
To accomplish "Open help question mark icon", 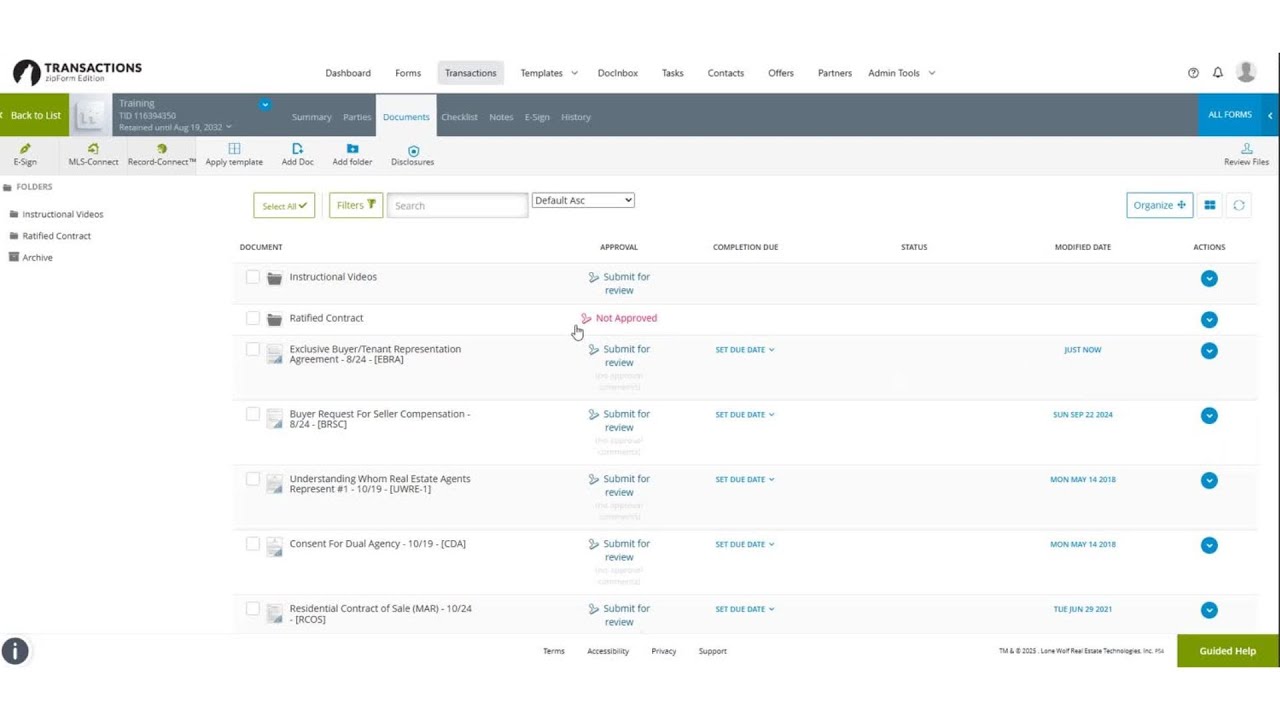I will point(1193,73).
